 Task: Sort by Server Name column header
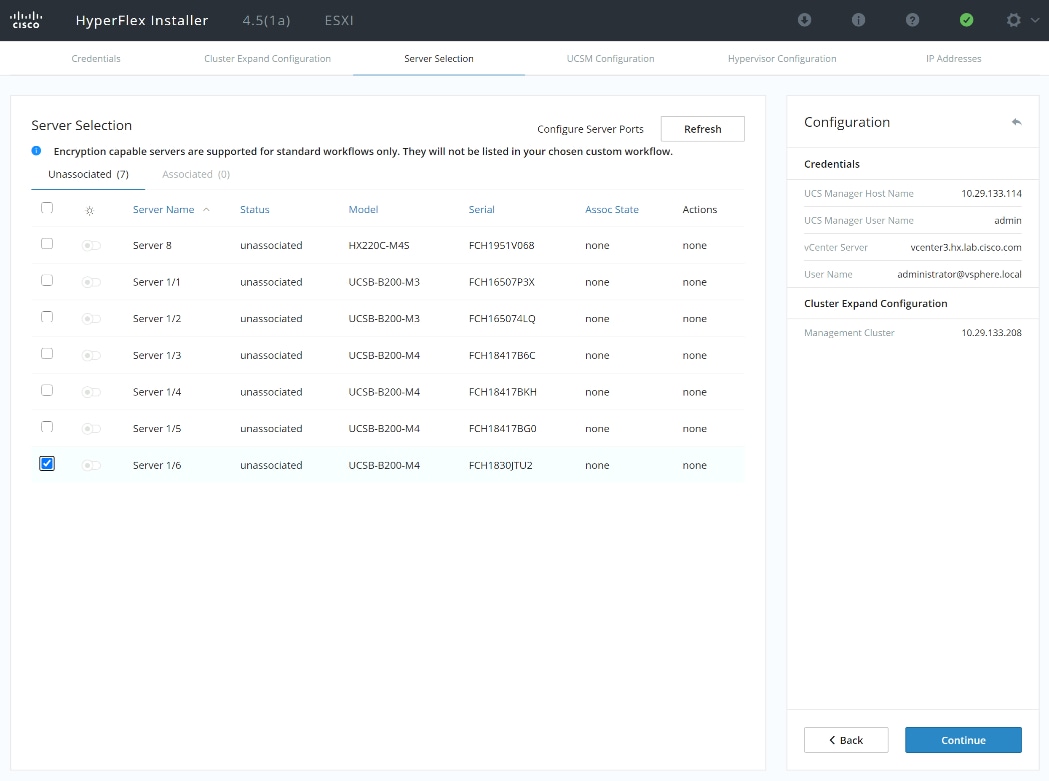coord(163,209)
